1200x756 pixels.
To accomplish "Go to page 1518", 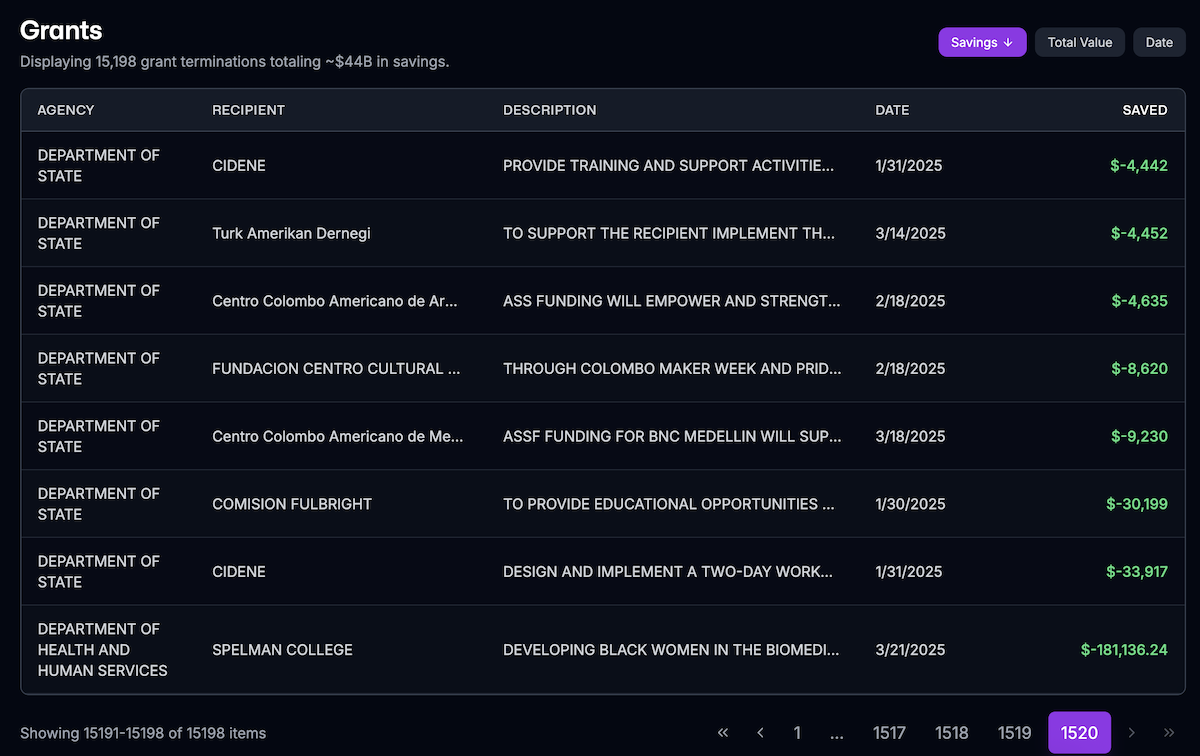I will pyautogui.click(x=952, y=732).
